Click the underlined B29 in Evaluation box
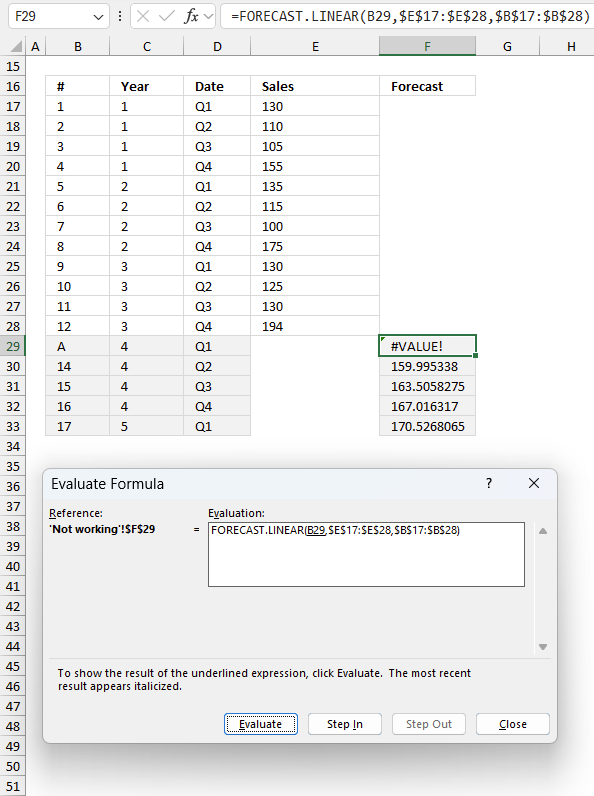Screen dimensions: 594x796 316,530
